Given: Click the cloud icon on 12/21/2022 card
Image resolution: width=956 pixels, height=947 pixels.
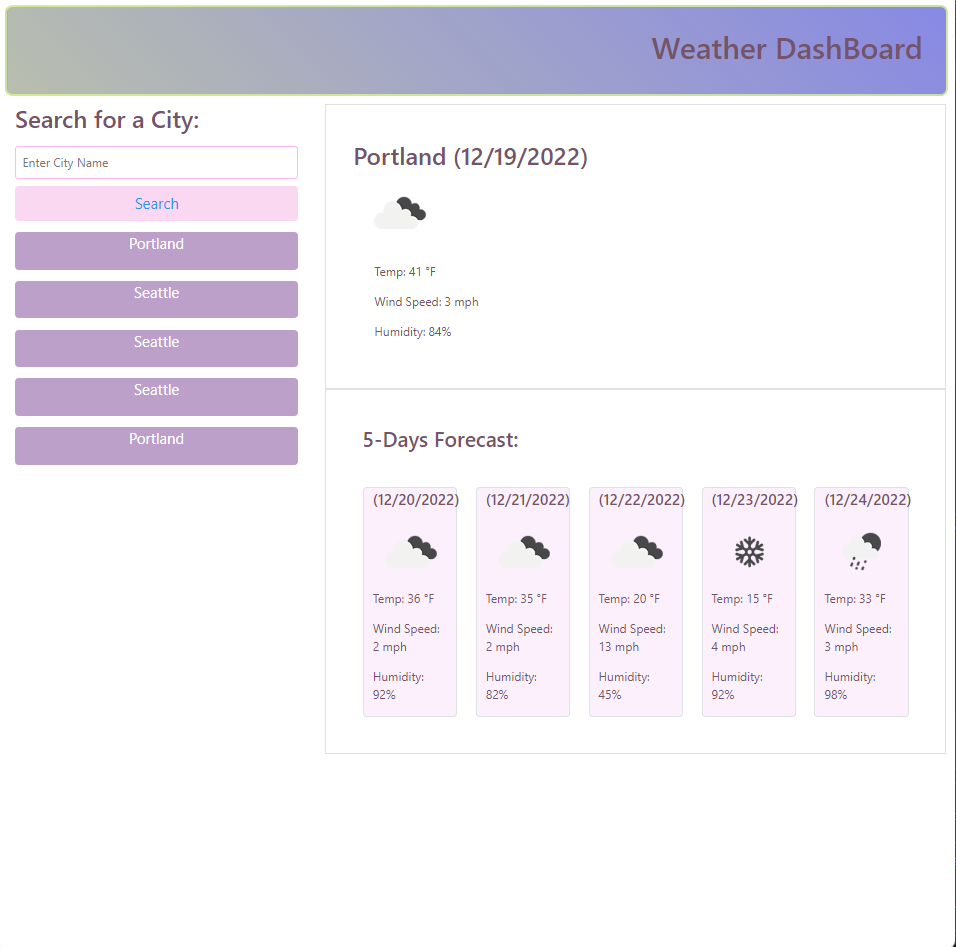Looking at the screenshot, I should click(x=524, y=552).
